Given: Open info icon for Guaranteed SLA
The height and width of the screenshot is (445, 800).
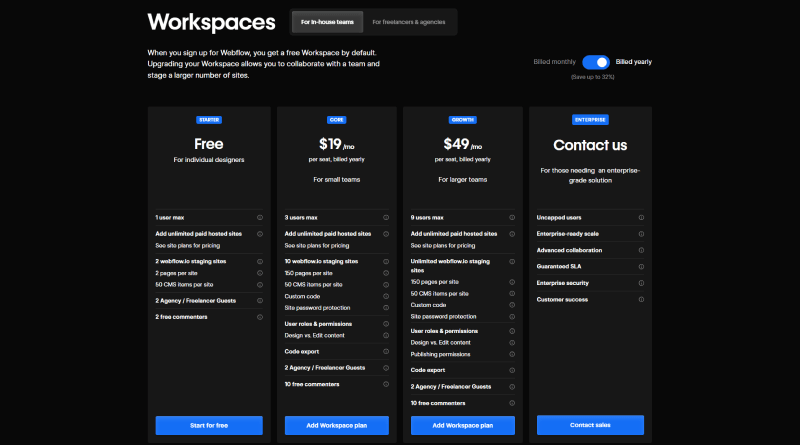Looking at the screenshot, I should (641, 266).
